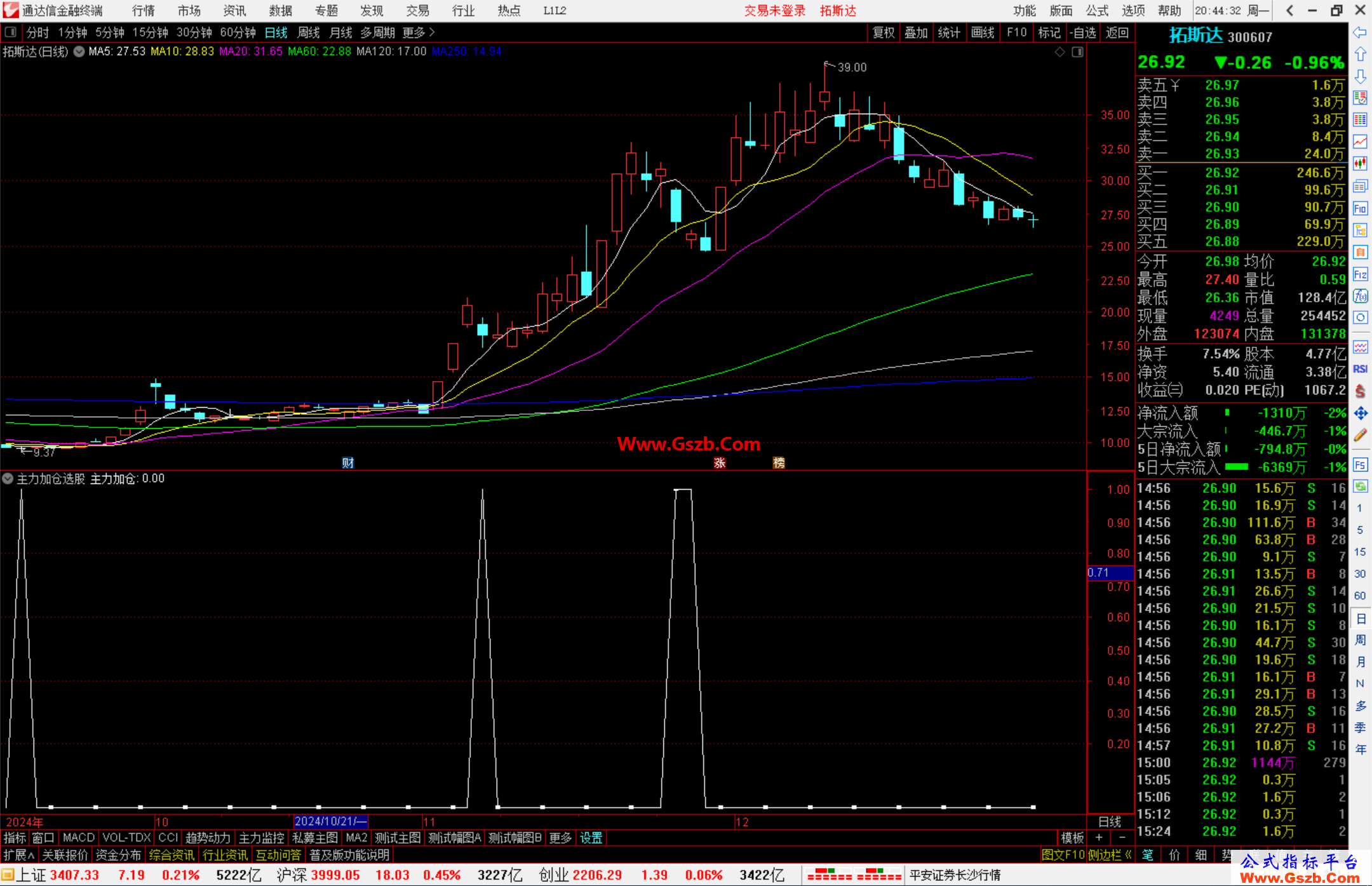1372x886 pixels.
Task: Select the 日 daily period in sidebar
Action: click(x=1360, y=618)
